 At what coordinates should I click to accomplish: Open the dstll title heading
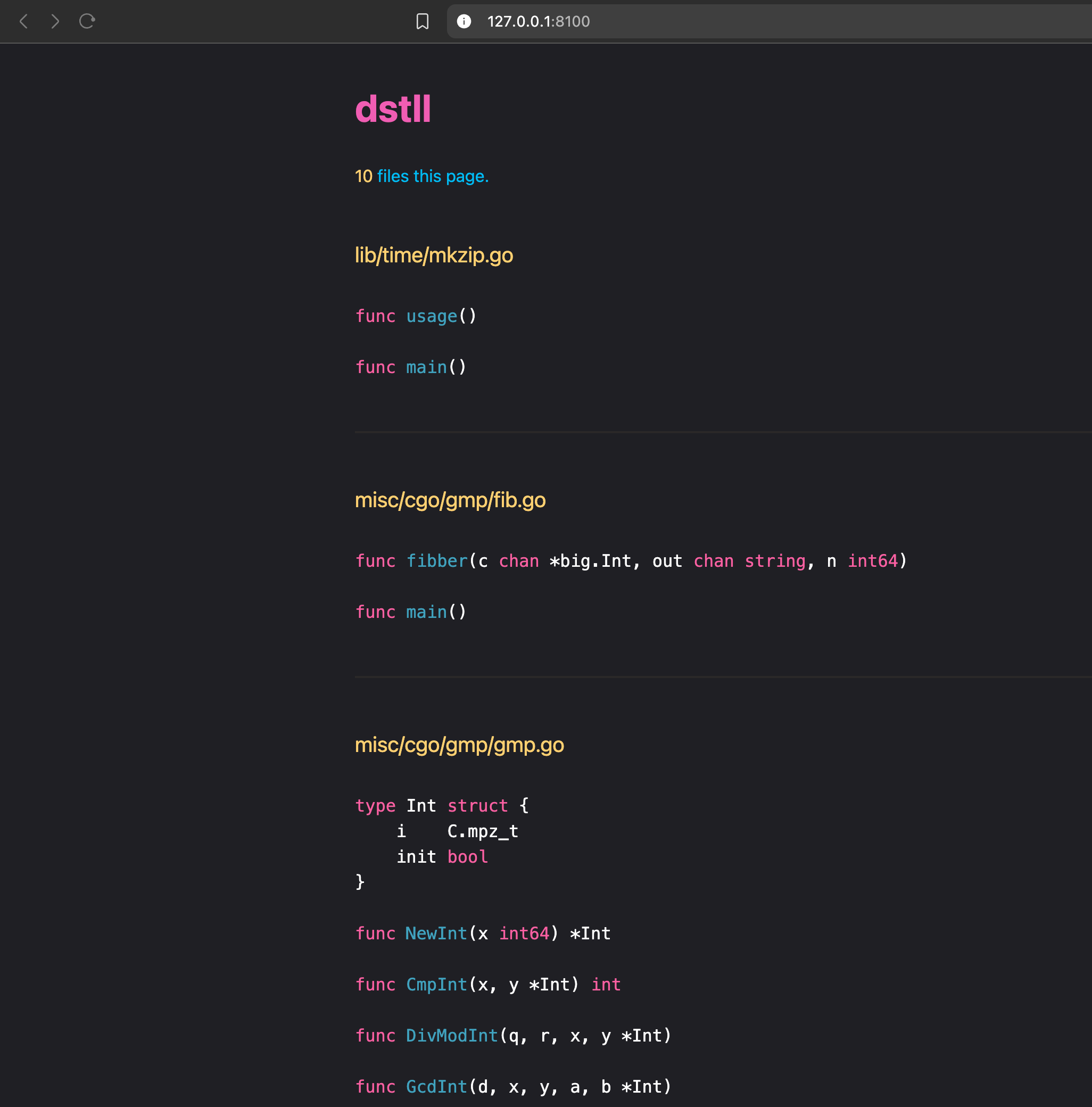(x=393, y=109)
